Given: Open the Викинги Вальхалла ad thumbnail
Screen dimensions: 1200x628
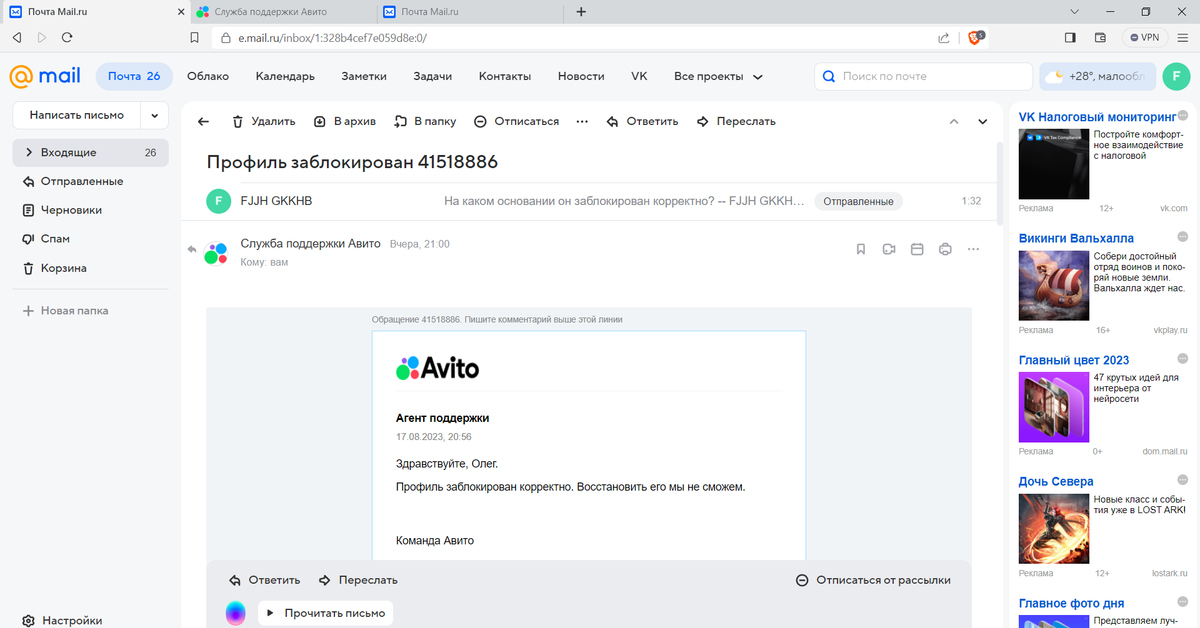Looking at the screenshot, I should click(x=1053, y=284).
